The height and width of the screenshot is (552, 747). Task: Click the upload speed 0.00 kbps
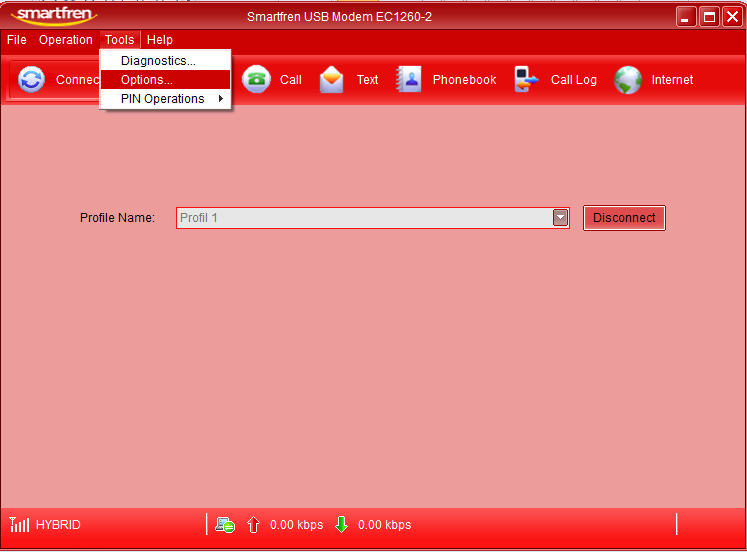coord(296,525)
